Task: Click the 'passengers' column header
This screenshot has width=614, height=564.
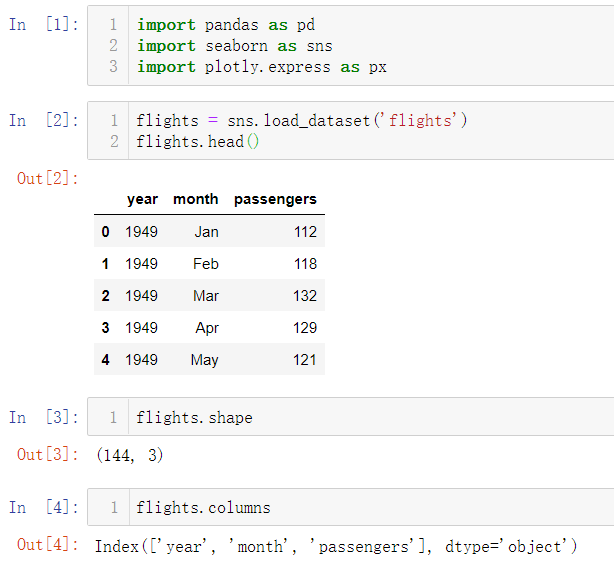Action: coord(275,199)
